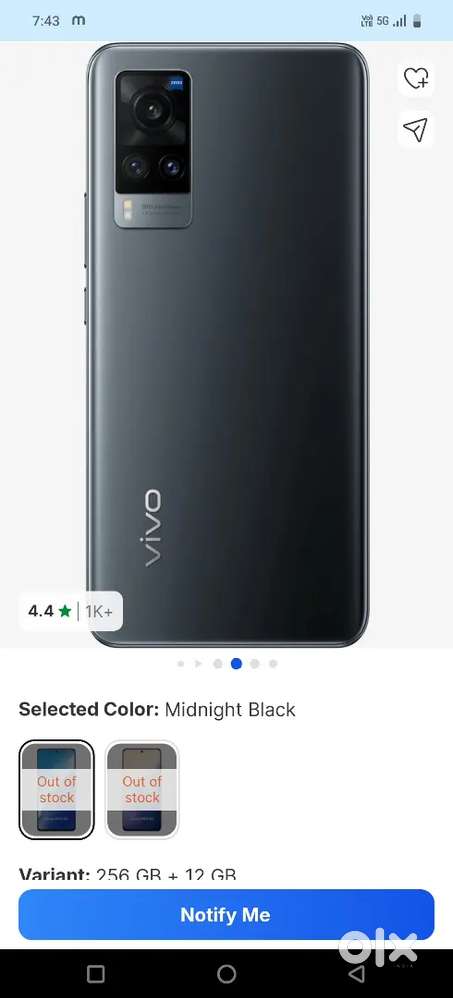
Task: Select Midnight Black color swatch
Action: click(57, 789)
